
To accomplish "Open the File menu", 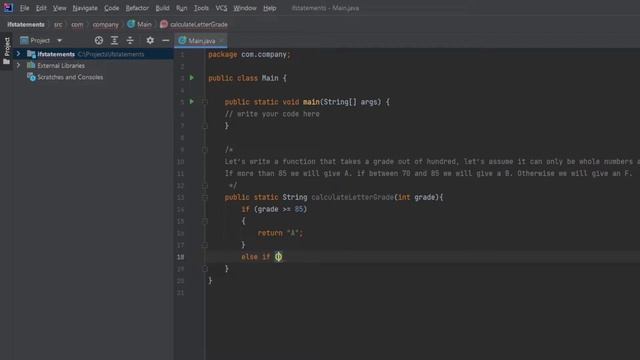I will coord(24,8).
